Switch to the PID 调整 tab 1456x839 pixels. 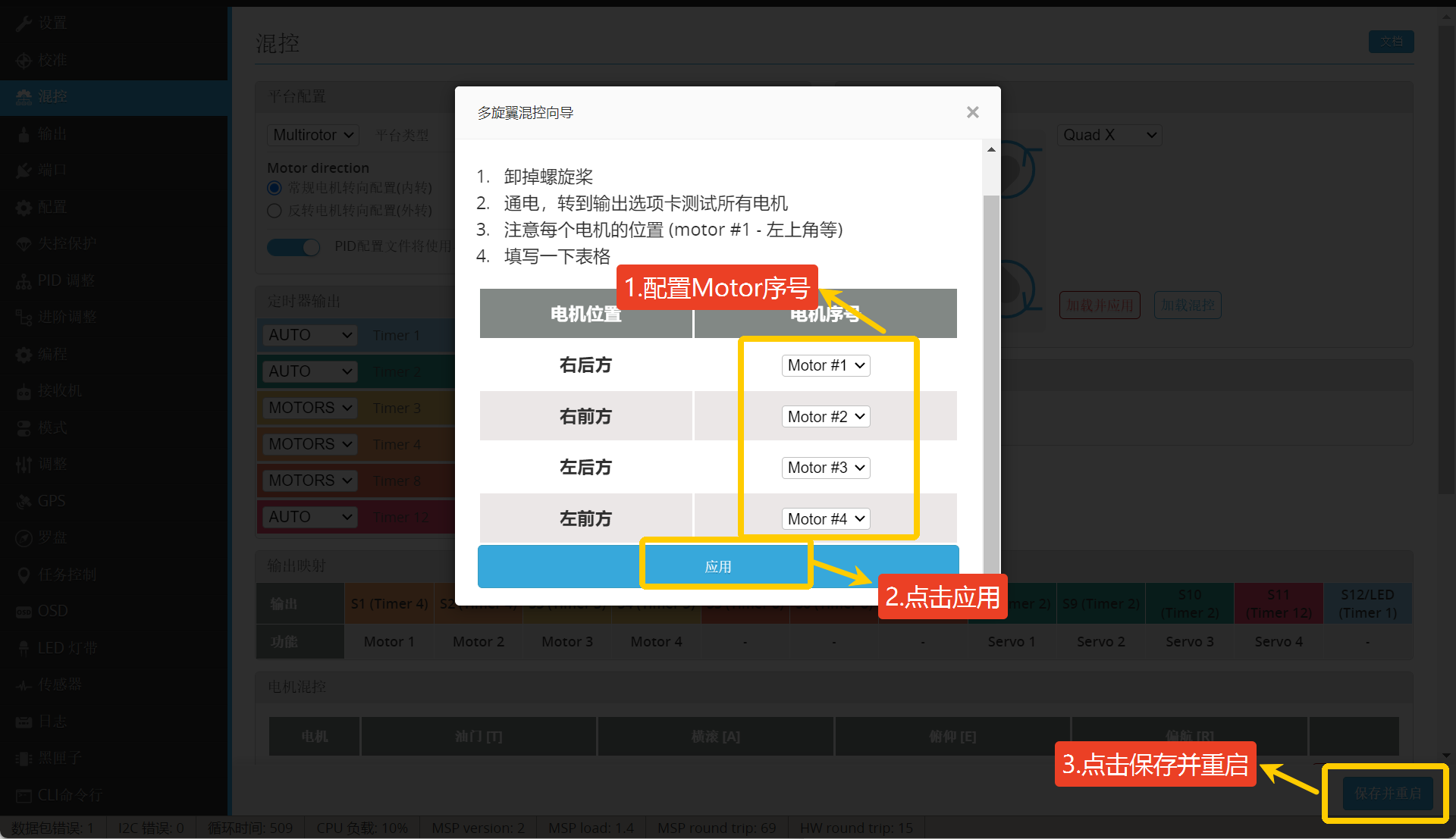click(x=66, y=280)
